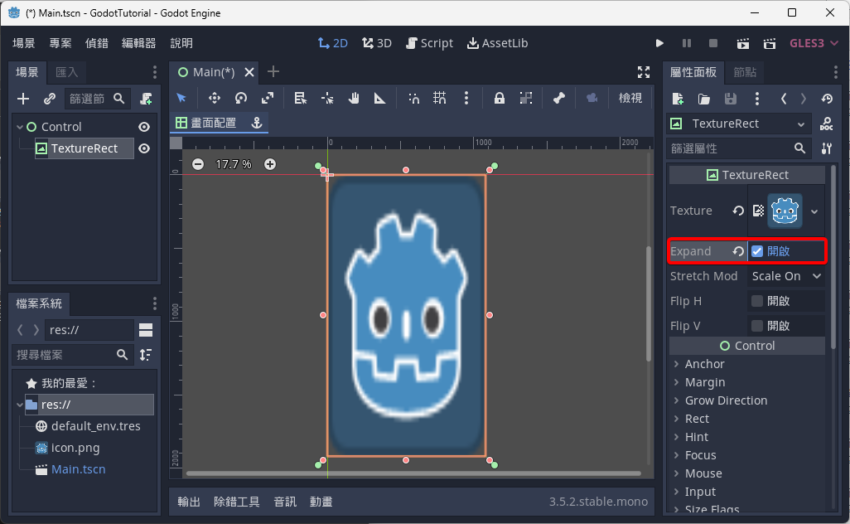Open the anchor presets icon
This screenshot has height=524, width=850.
click(x=257, y=123)
